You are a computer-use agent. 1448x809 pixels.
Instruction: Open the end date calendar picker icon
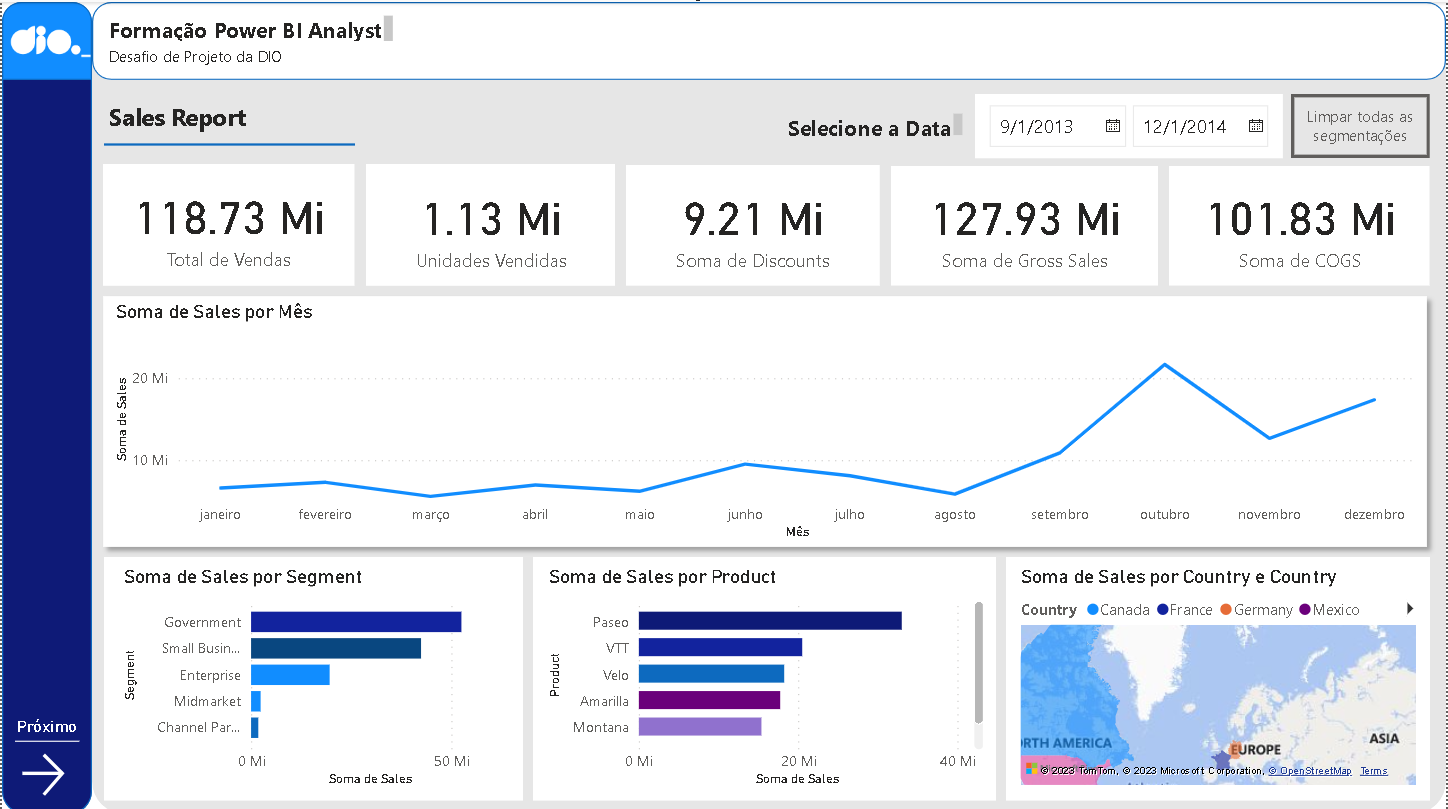tap(1255, 126)
